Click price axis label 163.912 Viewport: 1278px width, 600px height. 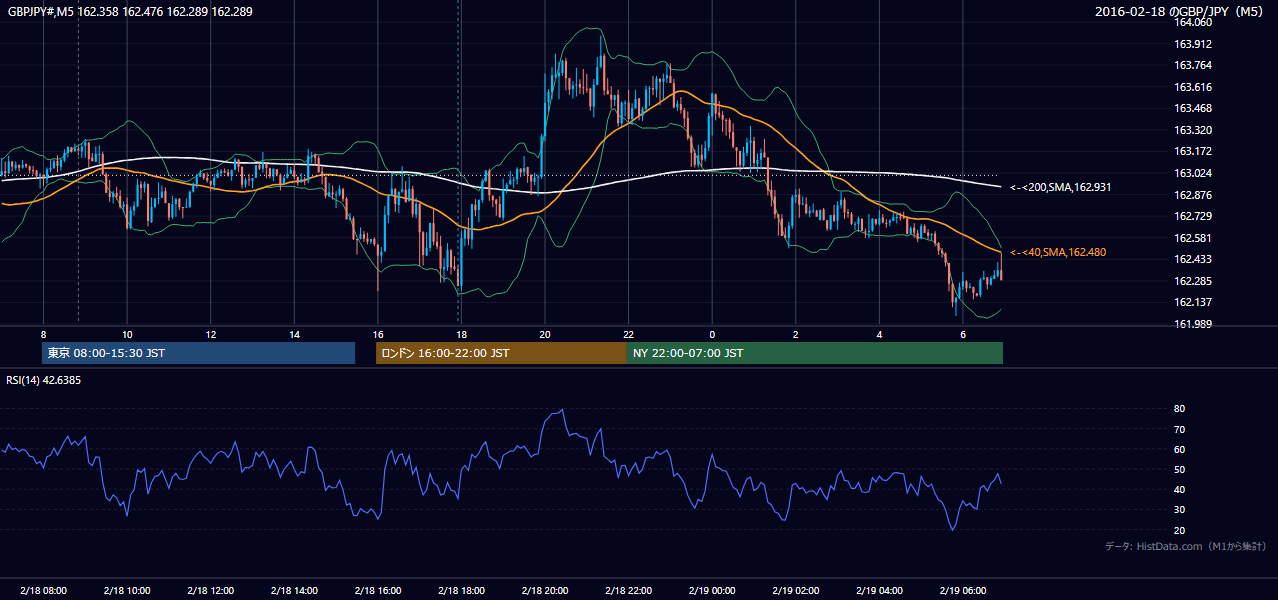pyautogui.click(x=1192, y=44)
